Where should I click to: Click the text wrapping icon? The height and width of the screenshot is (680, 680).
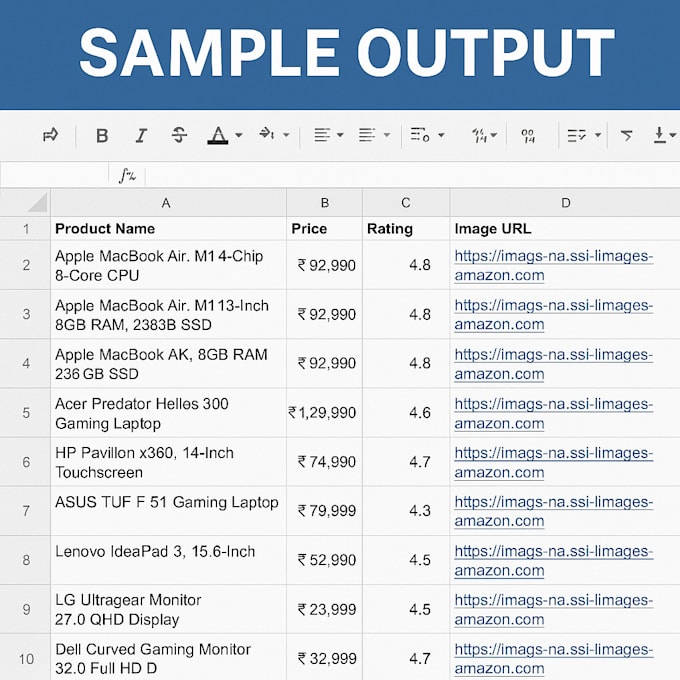pyautogui.click(x=420, y=135)
